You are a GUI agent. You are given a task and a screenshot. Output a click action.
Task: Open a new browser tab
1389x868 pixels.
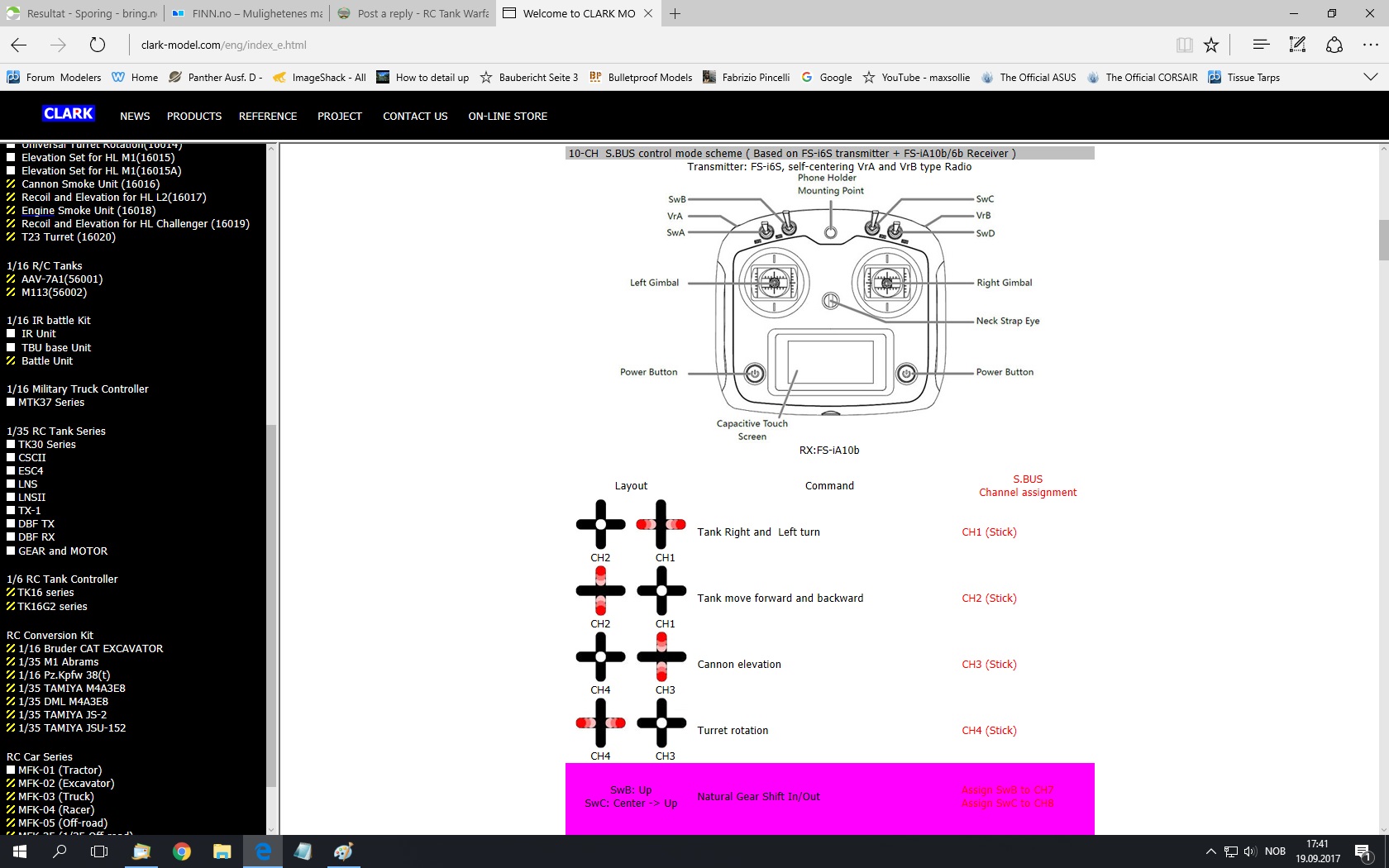[675, 13]
